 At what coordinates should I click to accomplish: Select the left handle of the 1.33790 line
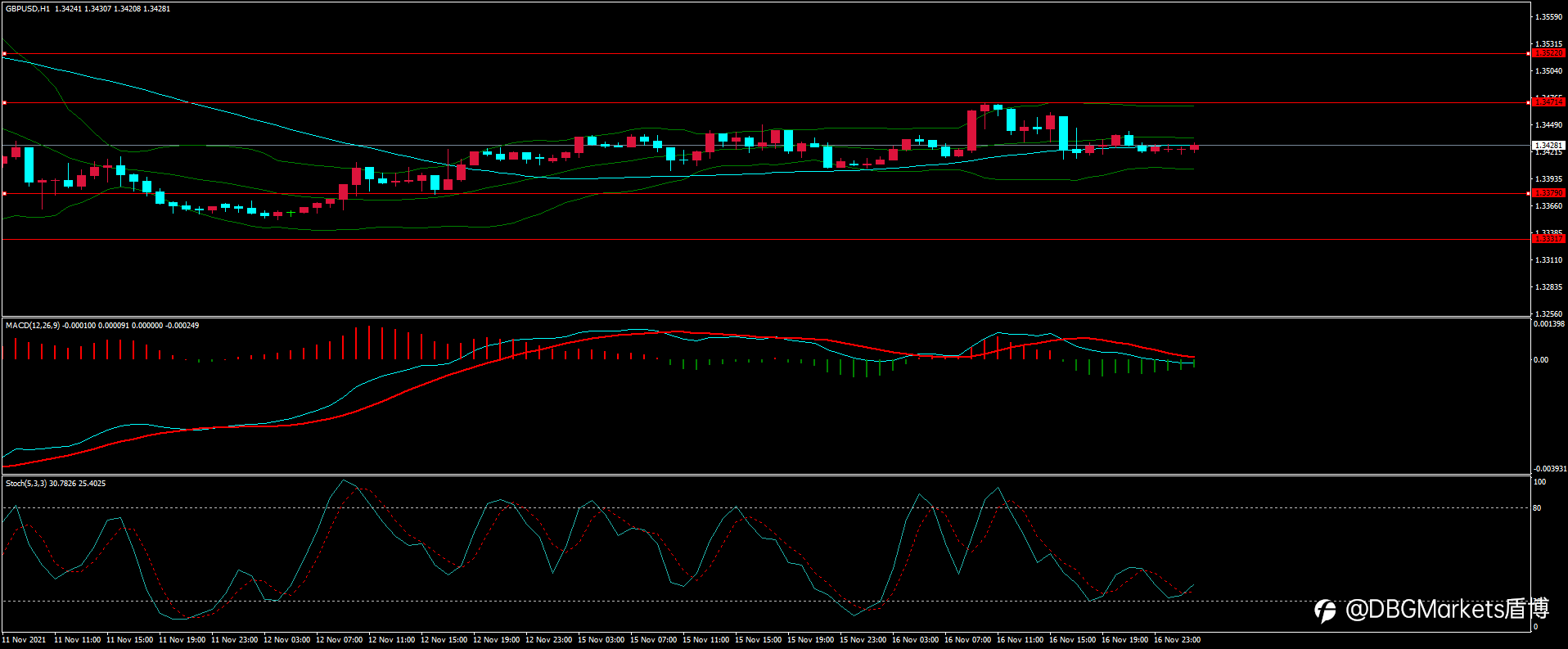coord(4,194)
